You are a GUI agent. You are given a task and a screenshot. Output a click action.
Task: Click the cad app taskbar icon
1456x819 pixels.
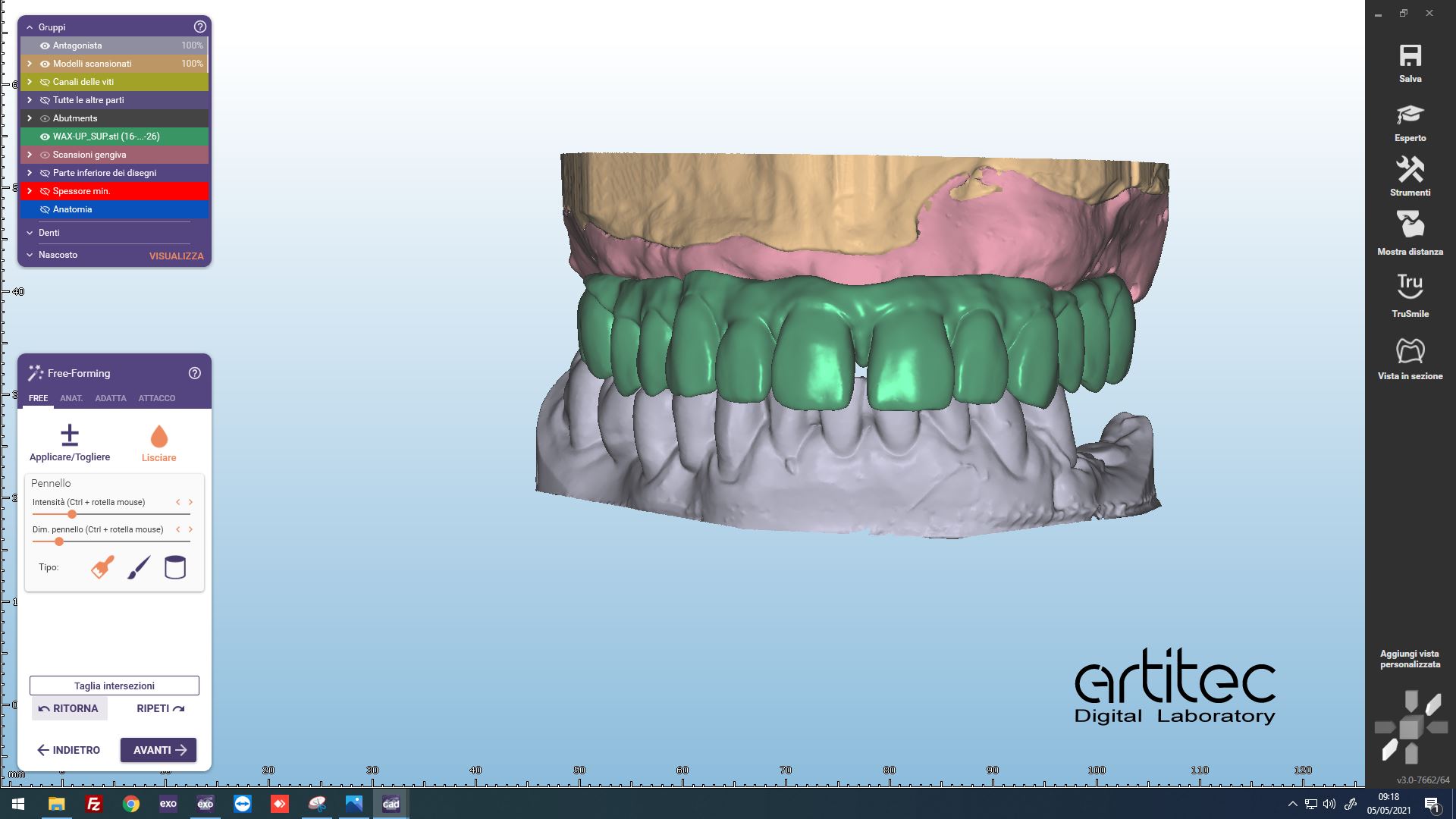coord(391,804)
